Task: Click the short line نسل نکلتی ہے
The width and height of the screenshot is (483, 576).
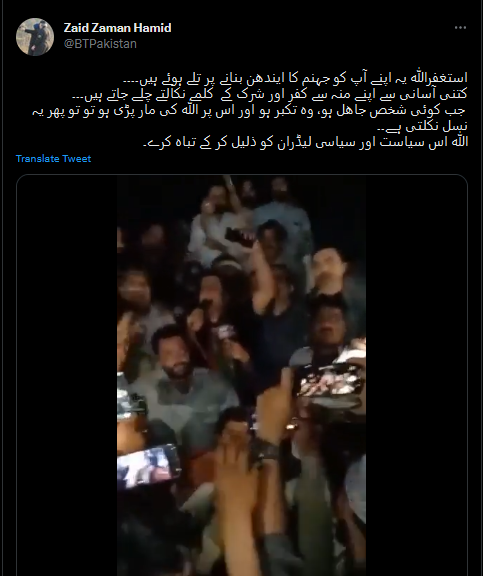Action: coord(422,126)
